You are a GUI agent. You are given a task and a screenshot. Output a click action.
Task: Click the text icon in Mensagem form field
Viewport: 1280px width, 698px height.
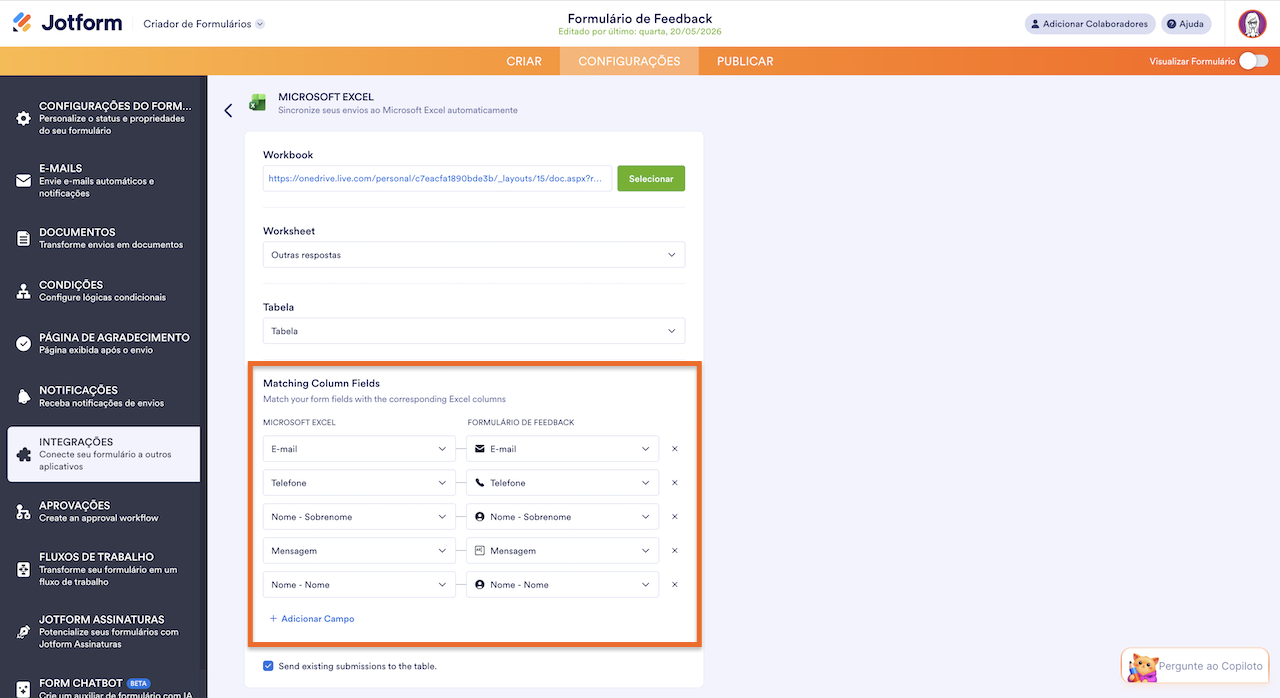(x=480, y=551)
